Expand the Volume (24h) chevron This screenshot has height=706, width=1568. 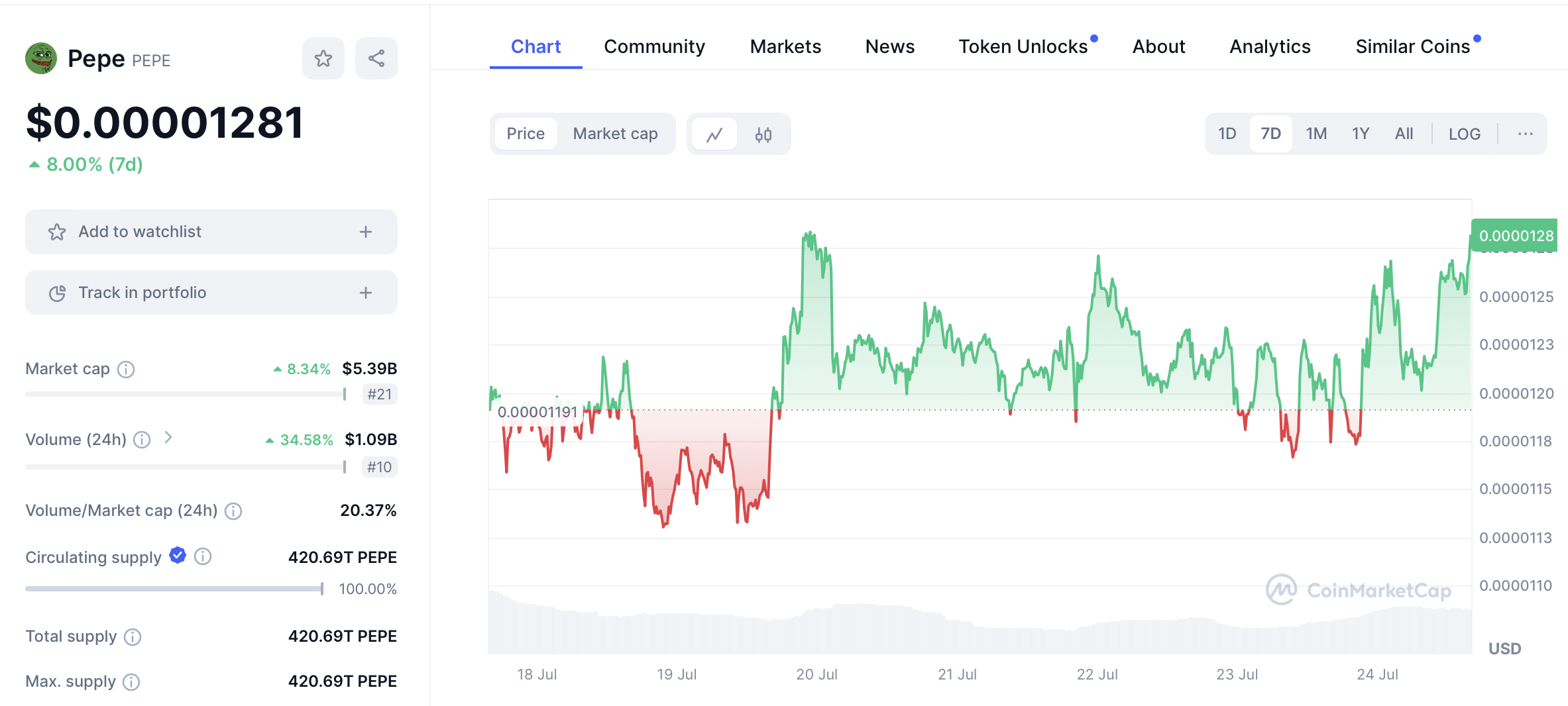click(168, 437)
